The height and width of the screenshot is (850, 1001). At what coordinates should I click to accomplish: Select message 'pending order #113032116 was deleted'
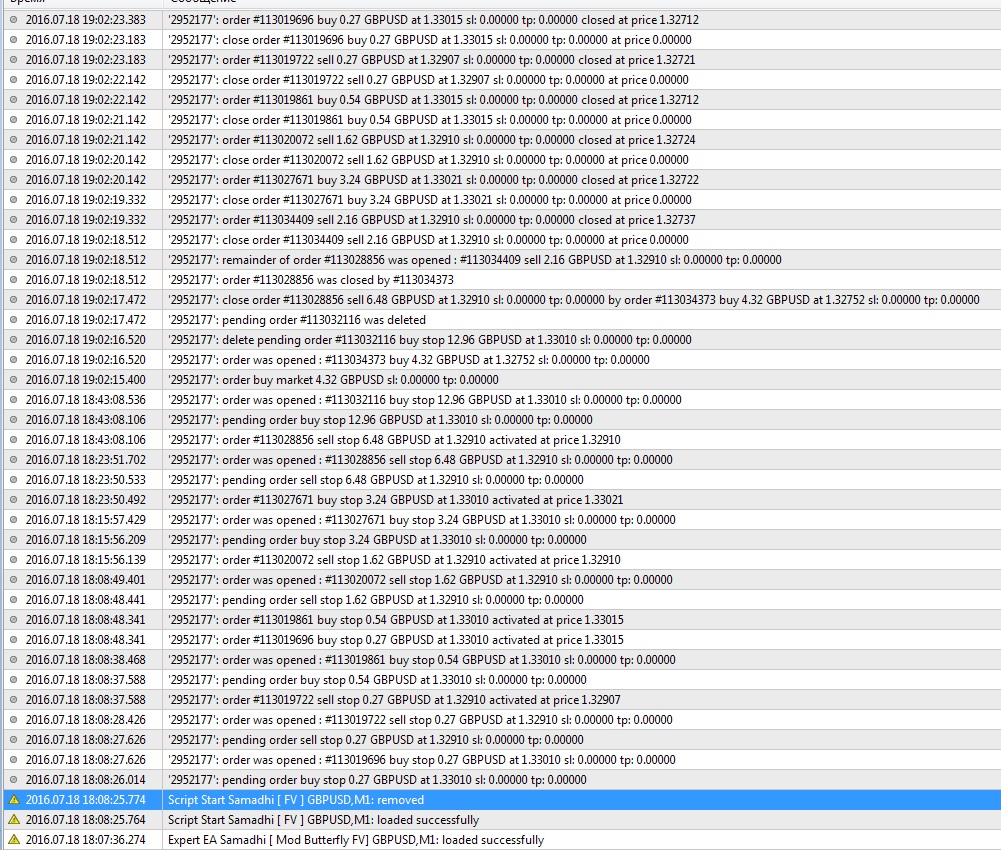[x=296, y=319]
